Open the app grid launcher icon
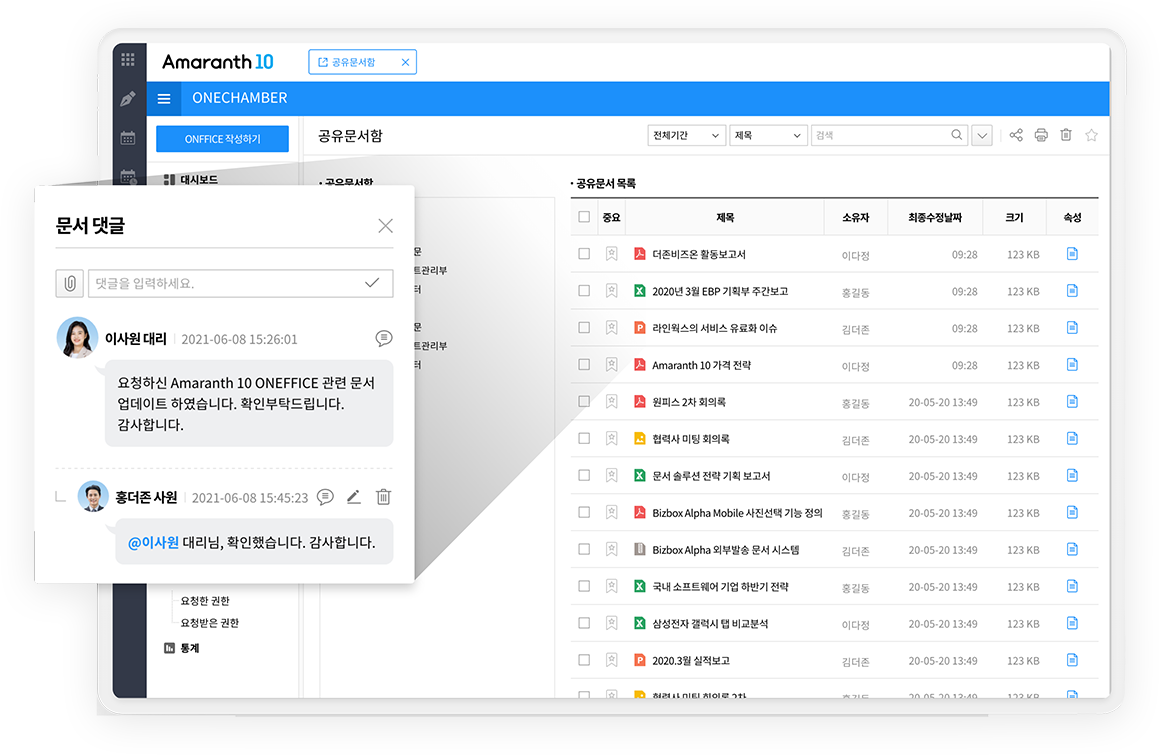 tap(128, 60)
